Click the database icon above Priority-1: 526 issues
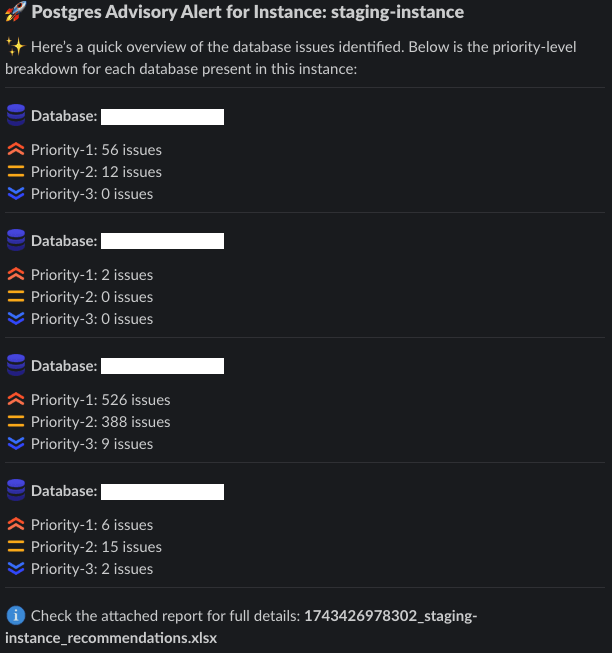Viewport: 612px width, 653px height. [16, 365]
